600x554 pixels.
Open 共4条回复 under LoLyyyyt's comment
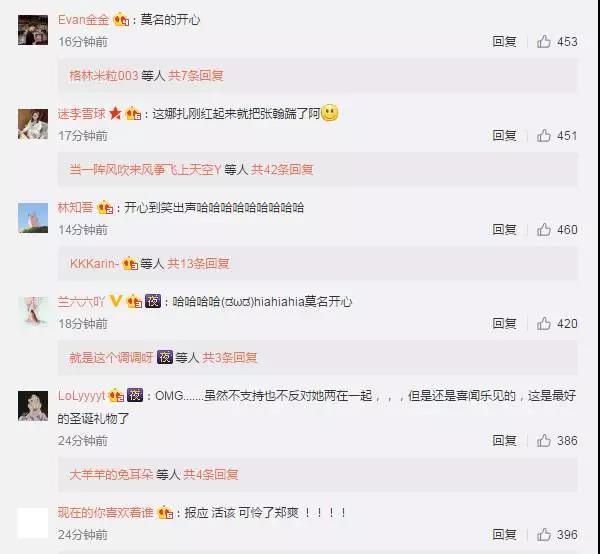(211, 474)
